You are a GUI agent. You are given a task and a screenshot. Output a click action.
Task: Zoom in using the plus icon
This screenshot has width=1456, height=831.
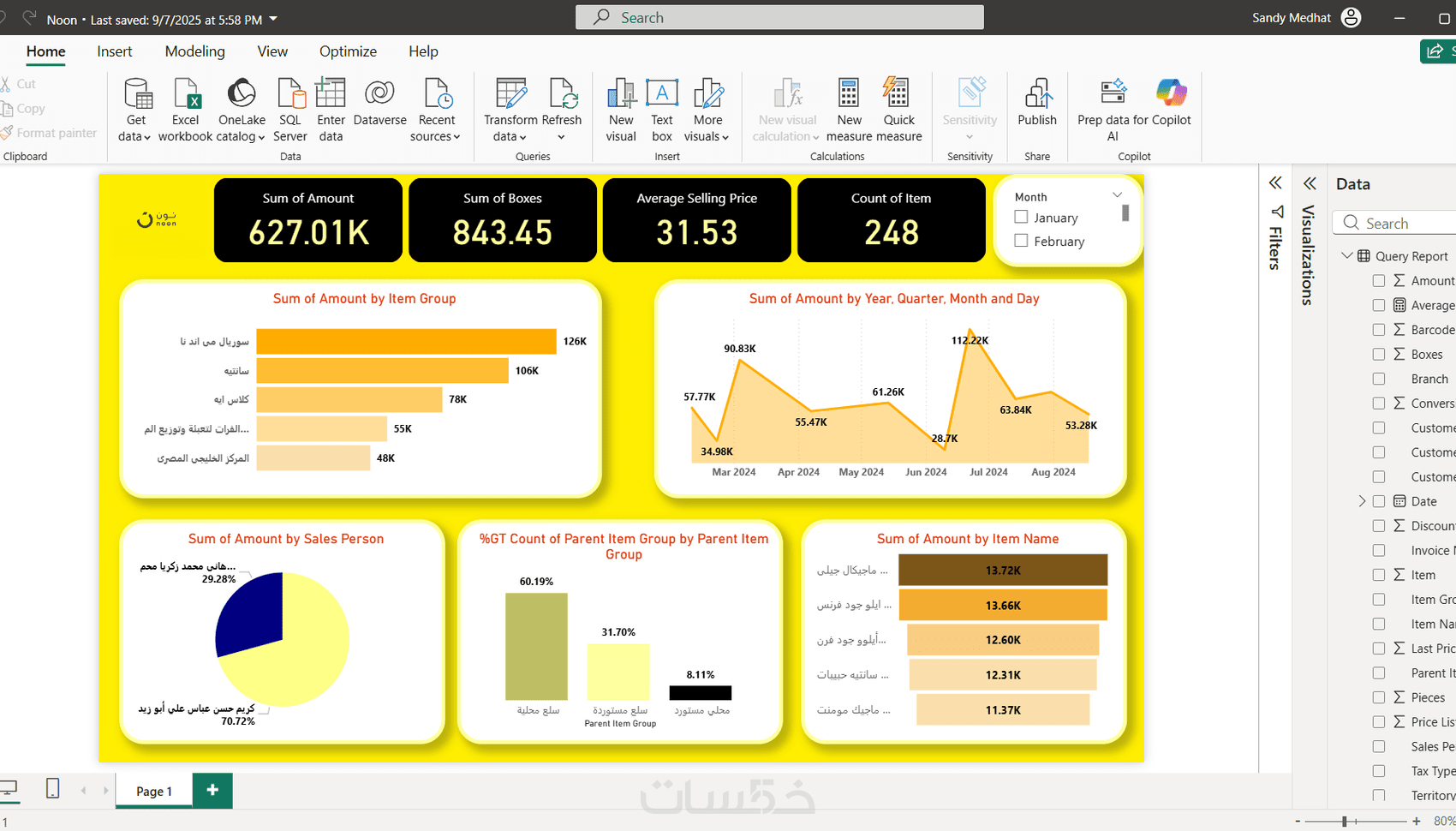coord(1416,822)
